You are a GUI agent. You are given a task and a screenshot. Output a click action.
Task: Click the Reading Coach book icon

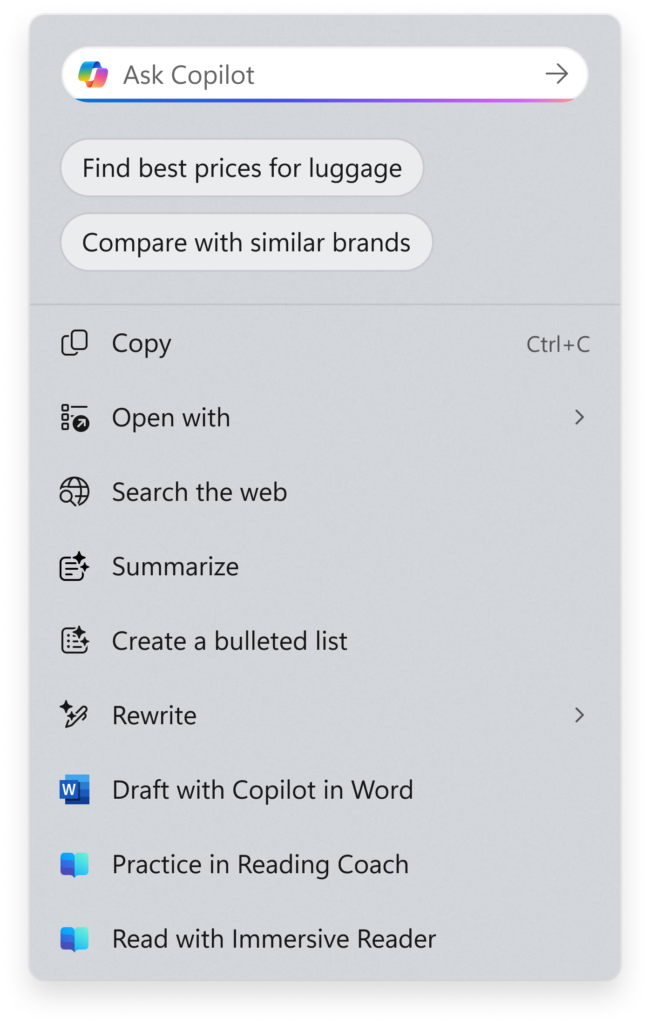point(74,863)
